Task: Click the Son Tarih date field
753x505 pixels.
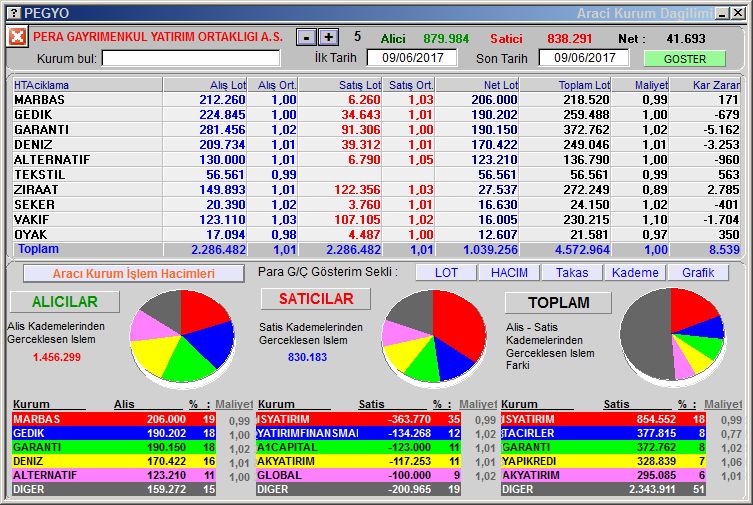Action: (x=584, y=58)
